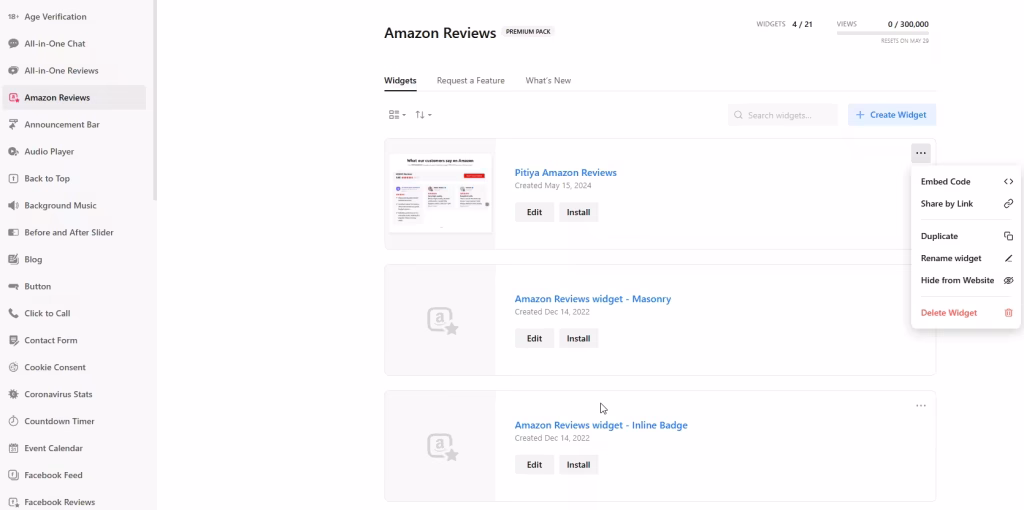Open the Masonry widget placeholder thumbnail
Screen dimensions: 1024x510
[440, 320]
